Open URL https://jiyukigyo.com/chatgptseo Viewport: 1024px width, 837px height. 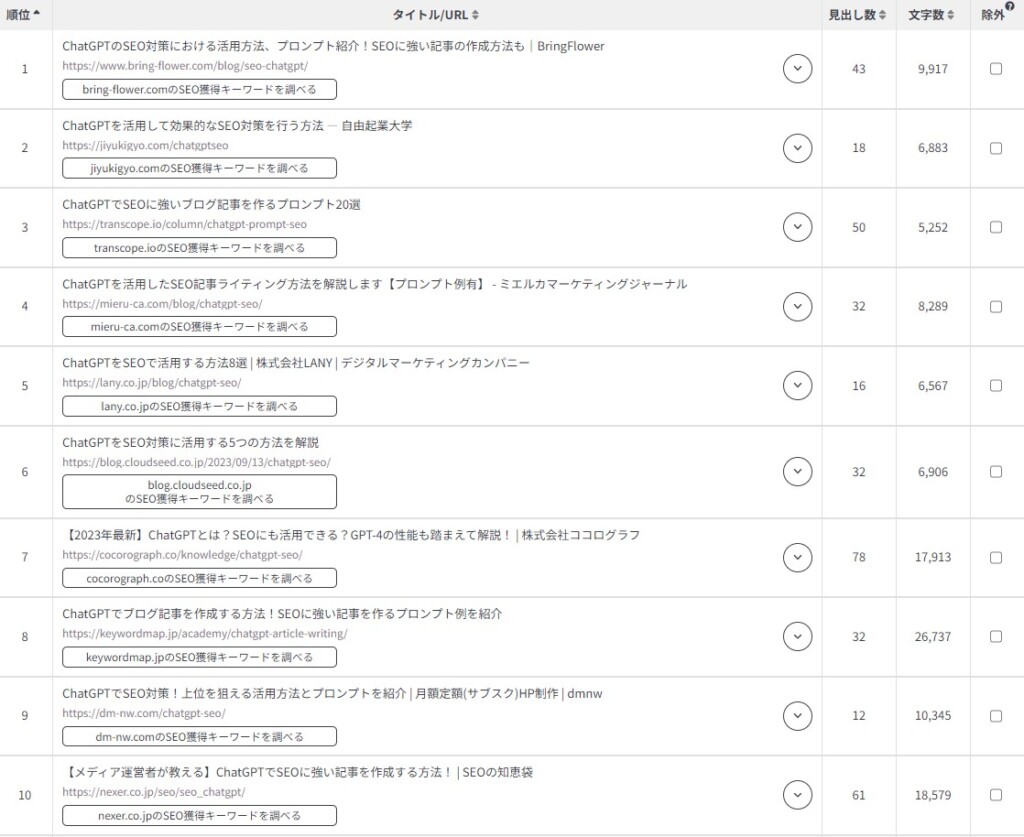(145, 146)
